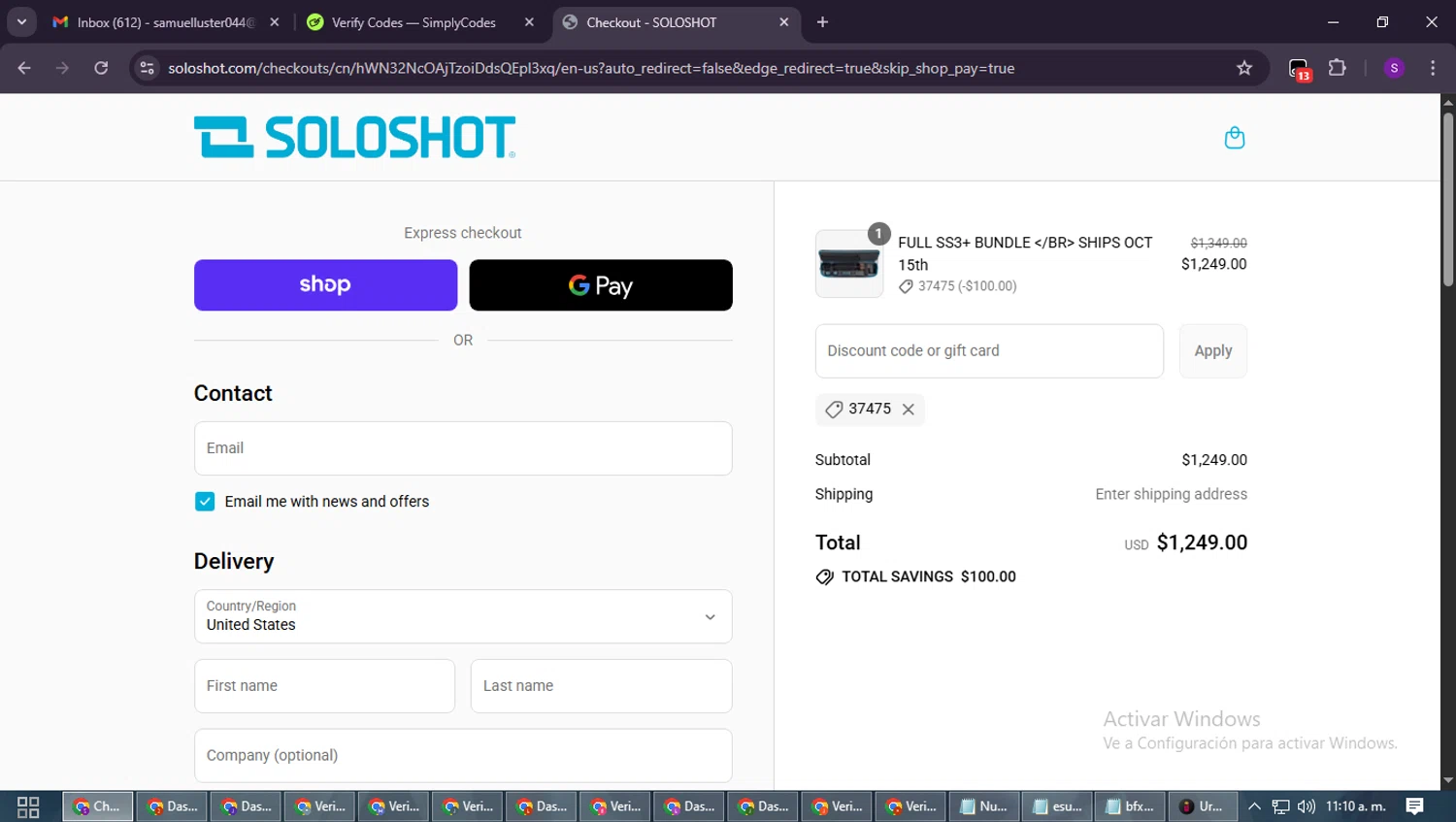Click the Express checkout label

click(x=463, y=233)
